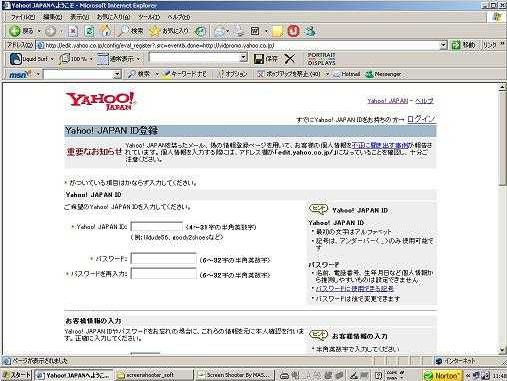Open the Back button history dropdown arrow
The image size is (507, 381).
point(39,31)
